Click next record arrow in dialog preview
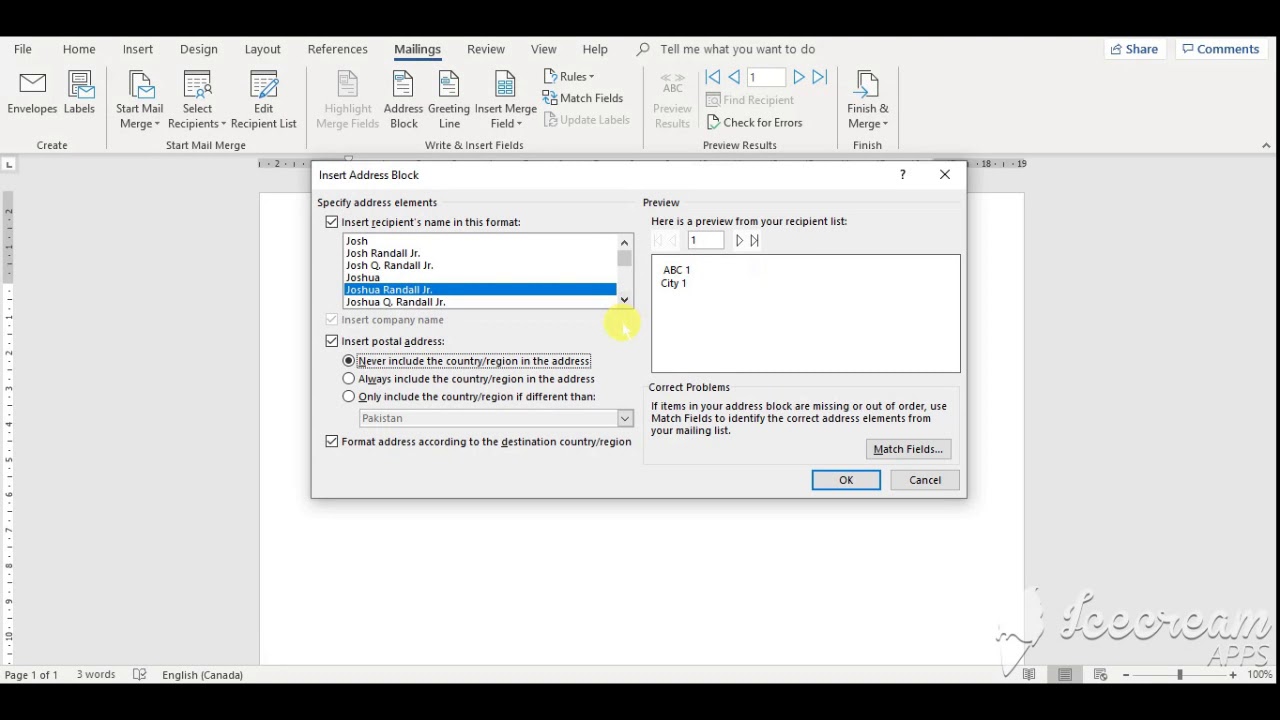This screenshot has width=1280, height=720. 739,240
